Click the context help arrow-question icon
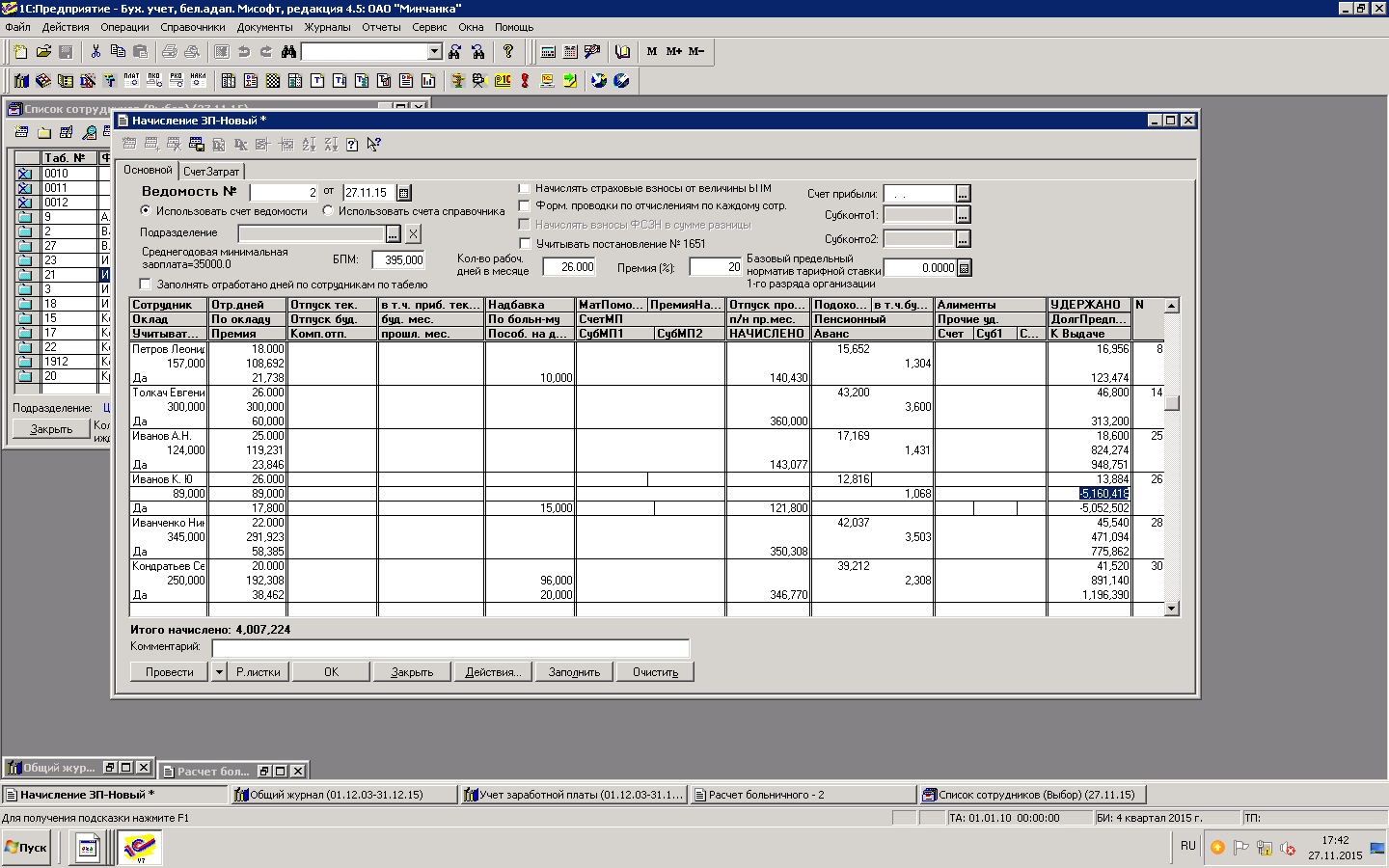This screenshot has height=868, width=1389. (x=374, y=144)
